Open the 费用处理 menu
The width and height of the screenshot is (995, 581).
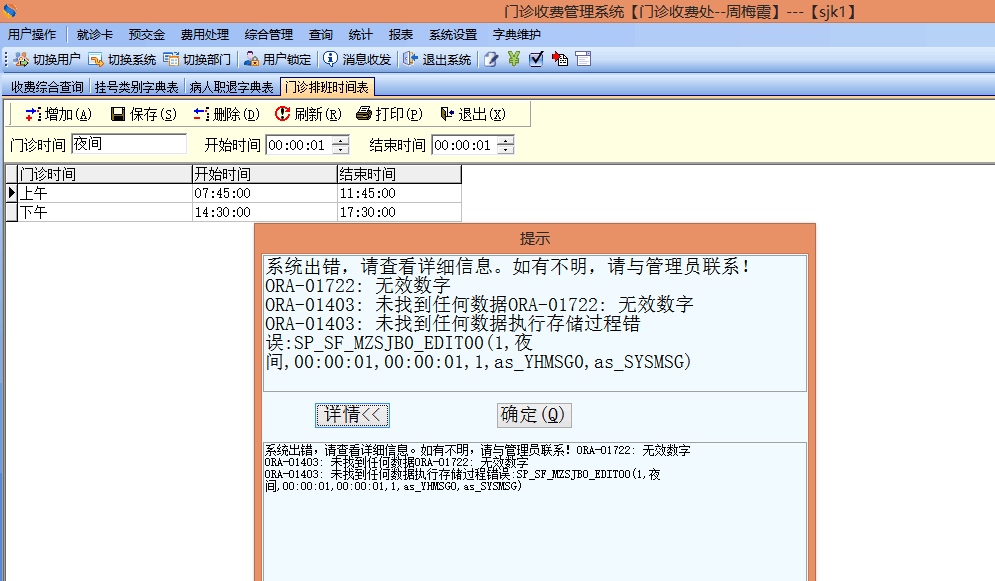tap(204, 35)
